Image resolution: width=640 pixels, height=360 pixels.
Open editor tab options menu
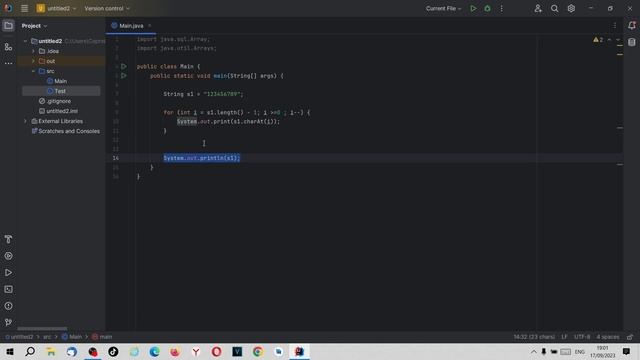tap(615, 25)
